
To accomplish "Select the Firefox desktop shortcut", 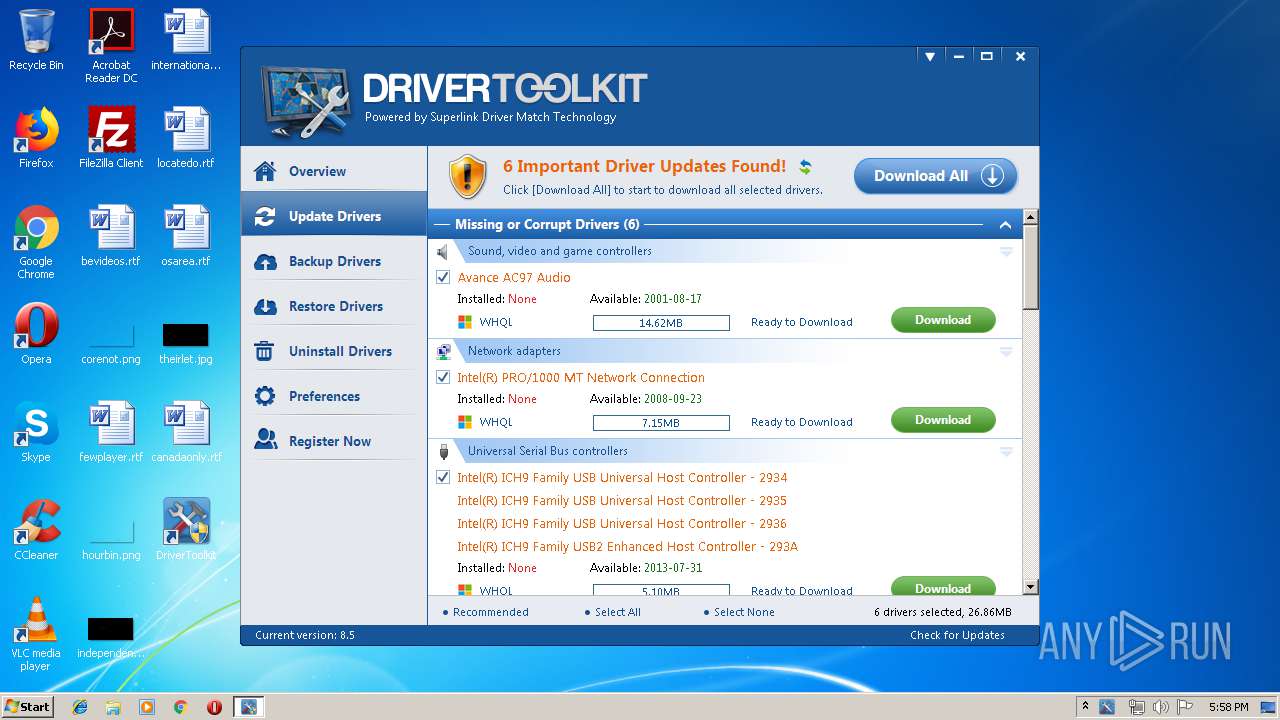I will coord(36,137).
